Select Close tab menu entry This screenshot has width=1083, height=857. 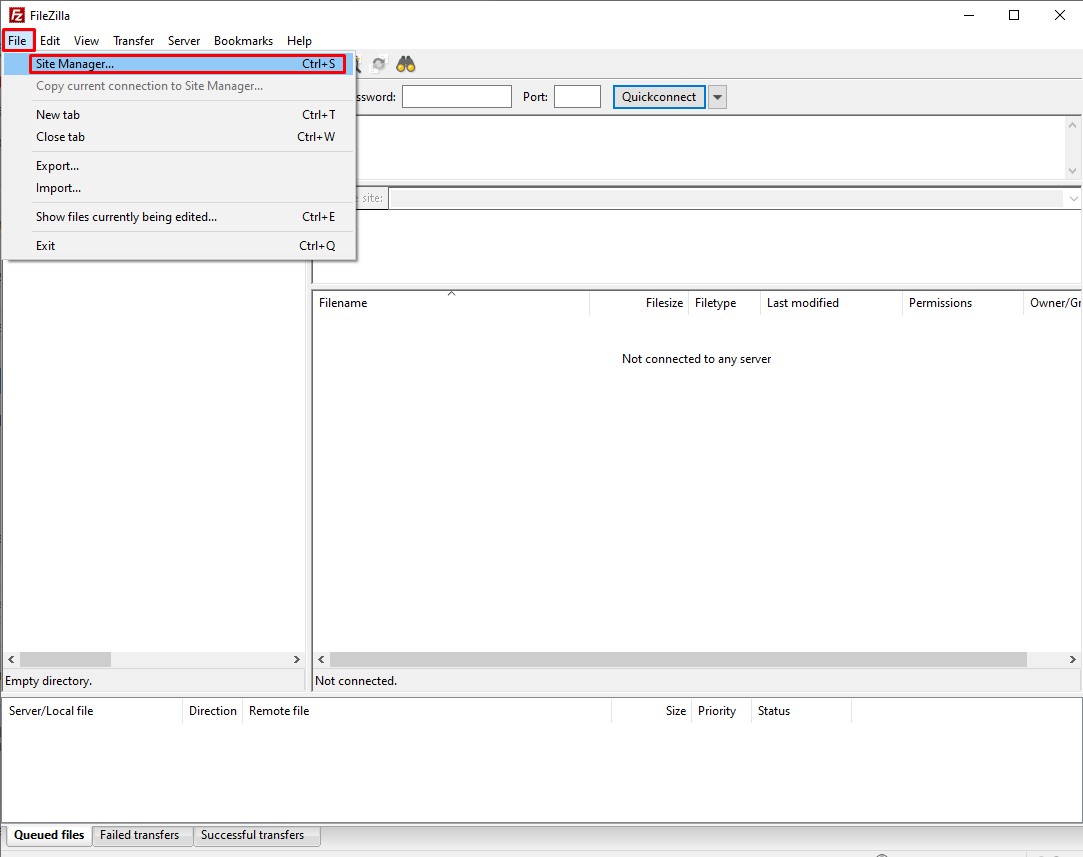[x=180, y=137]
